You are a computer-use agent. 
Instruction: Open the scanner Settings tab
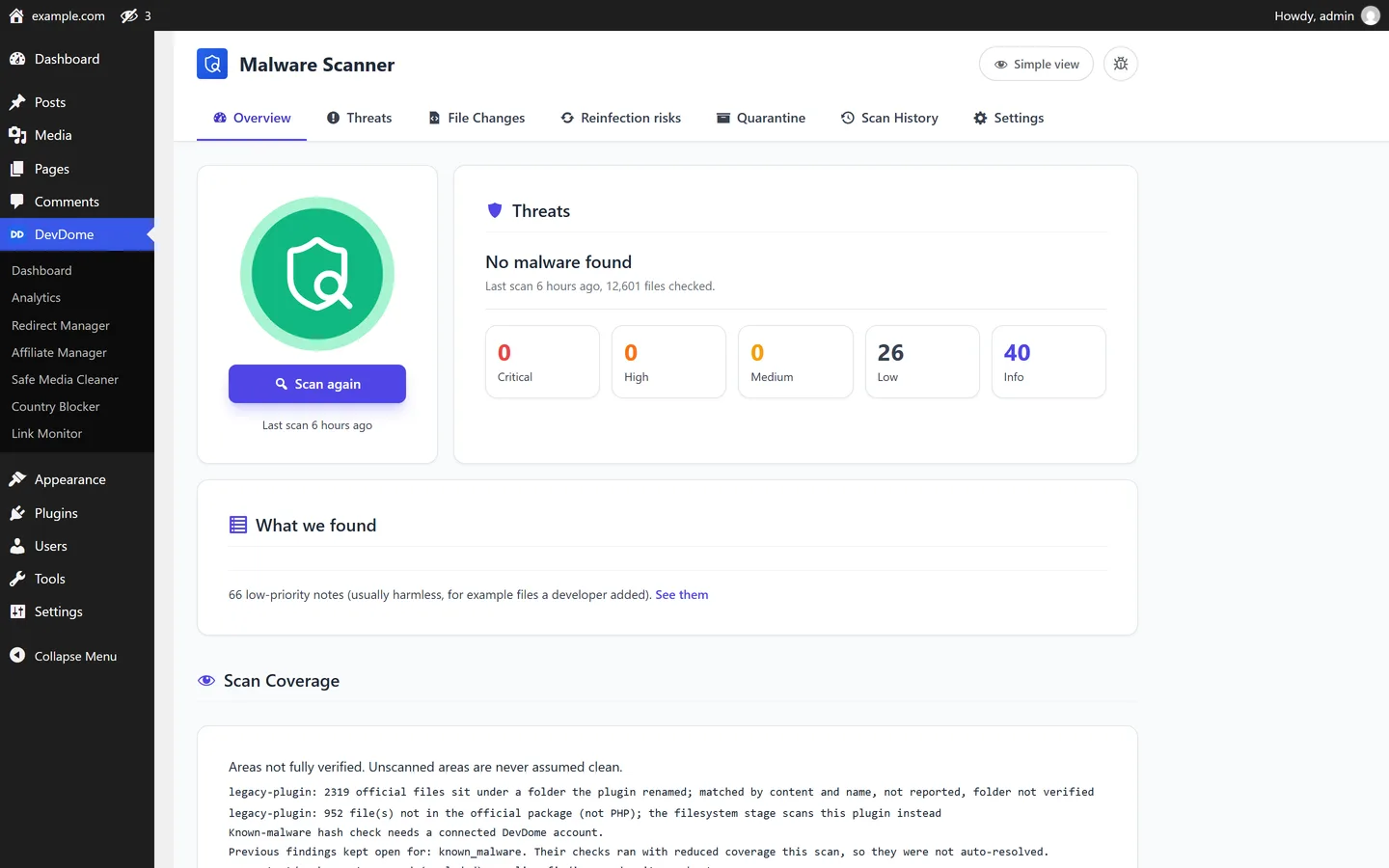tap(1009, 118)
